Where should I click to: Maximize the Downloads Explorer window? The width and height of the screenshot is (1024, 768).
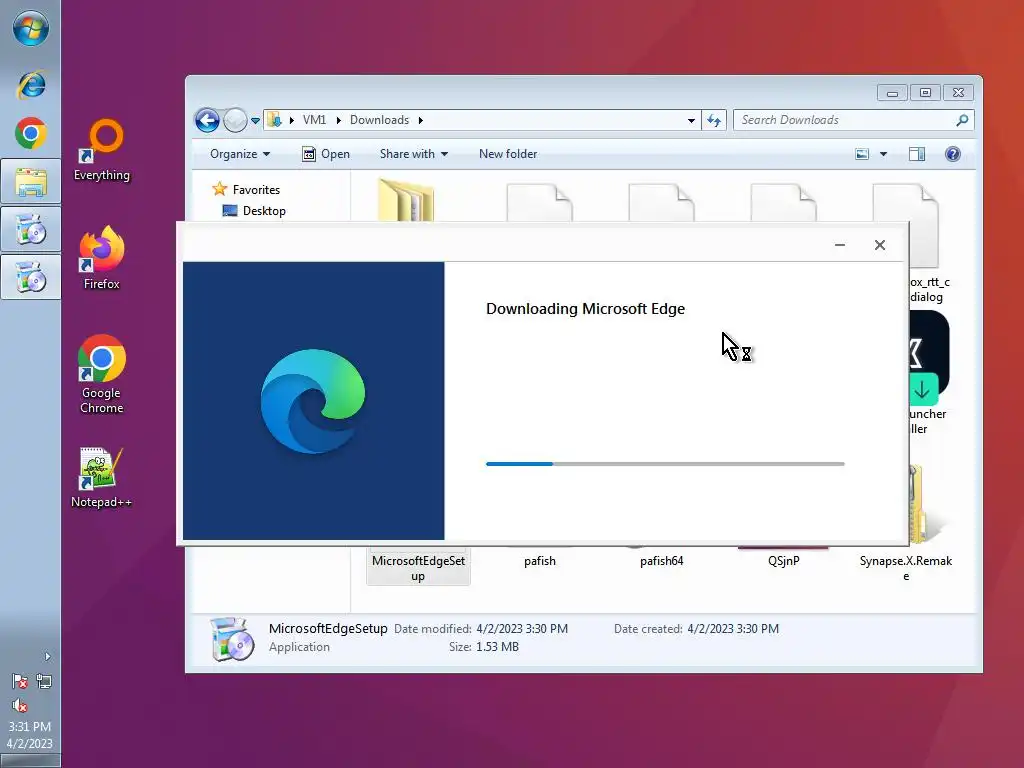tap(925, 93)
